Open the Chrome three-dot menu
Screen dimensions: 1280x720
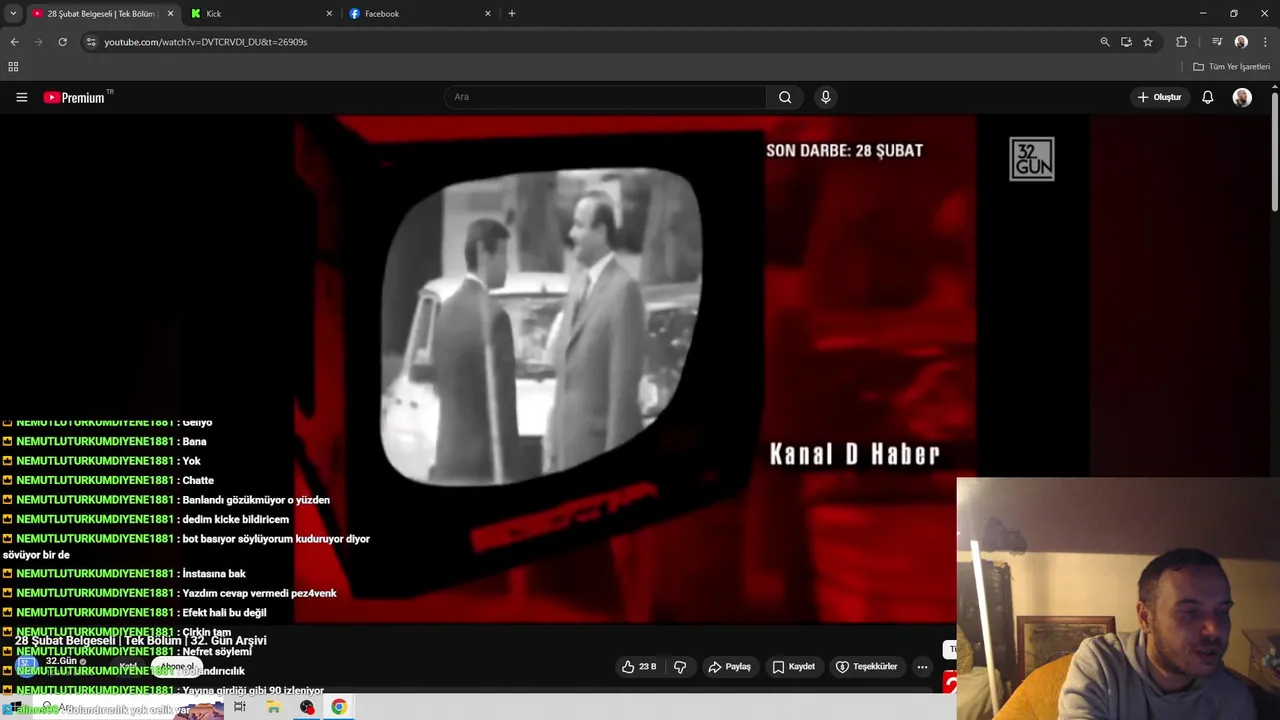point(1265,42)
